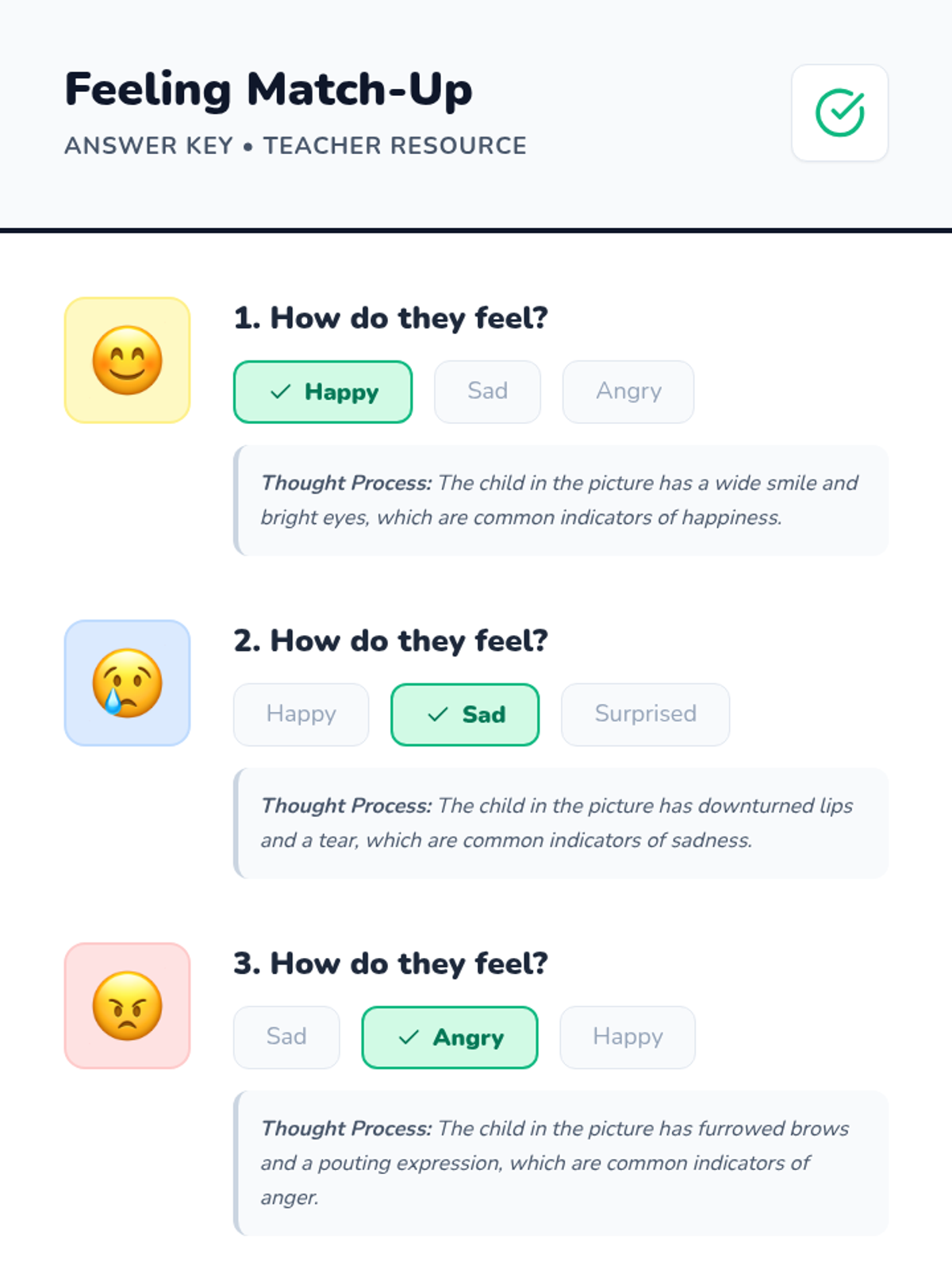Click the Answer Key Teacher Resource subtitle

295,146
